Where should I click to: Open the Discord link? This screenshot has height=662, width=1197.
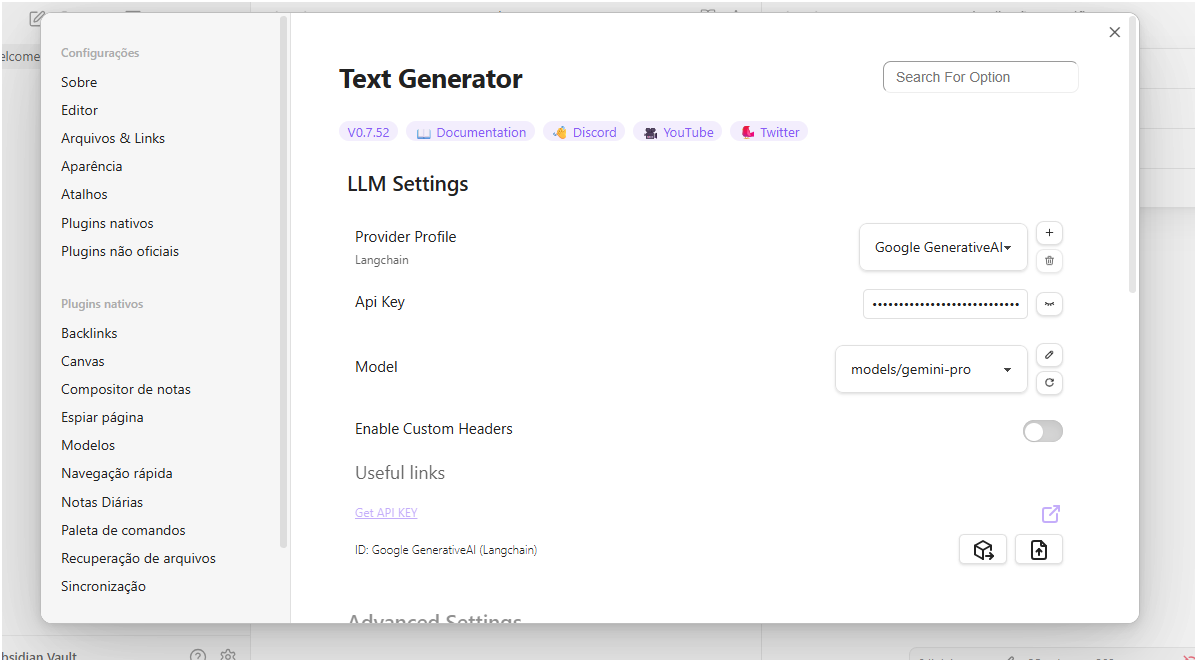pyautogui.click(x=584, y=132)
